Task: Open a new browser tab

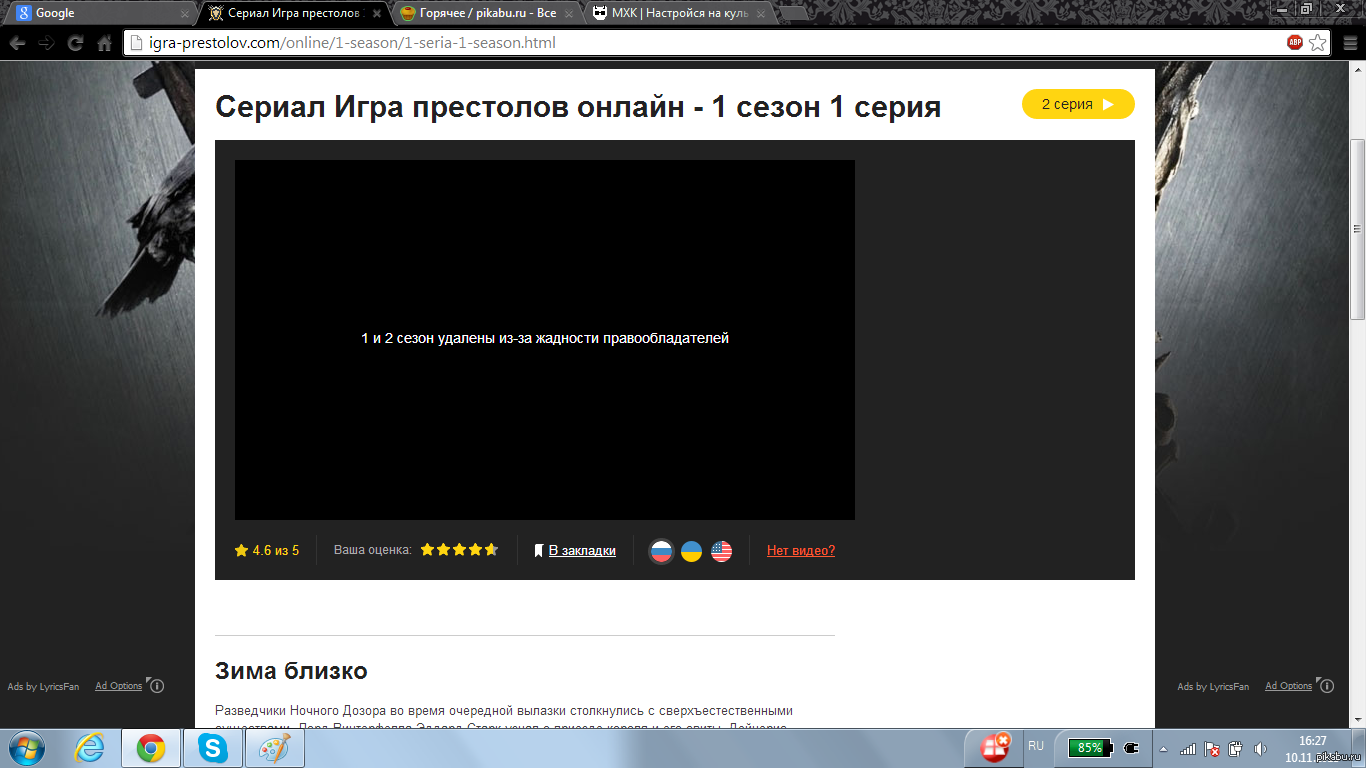Action: click(792, 14)
